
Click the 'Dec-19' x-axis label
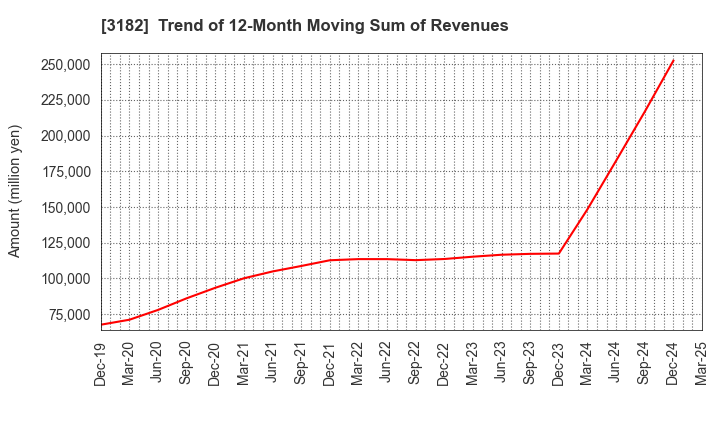[x=100, y=364]
